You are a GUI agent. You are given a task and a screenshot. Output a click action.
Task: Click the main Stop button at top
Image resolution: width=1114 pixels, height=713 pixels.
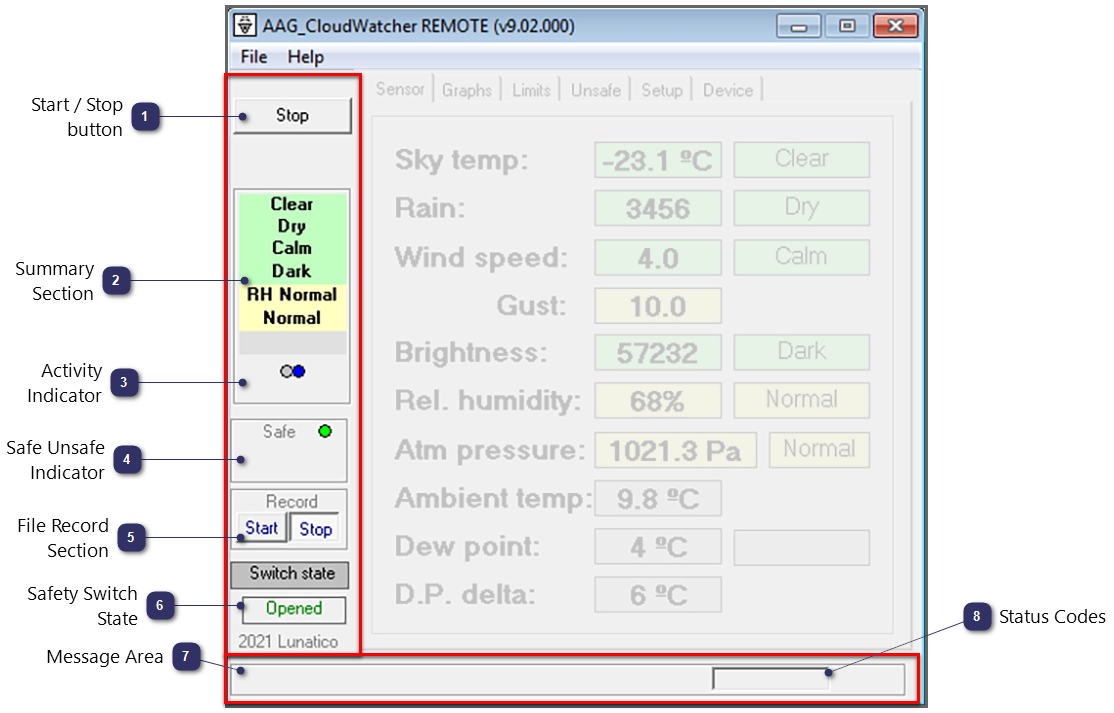click(x=292, y=116)
